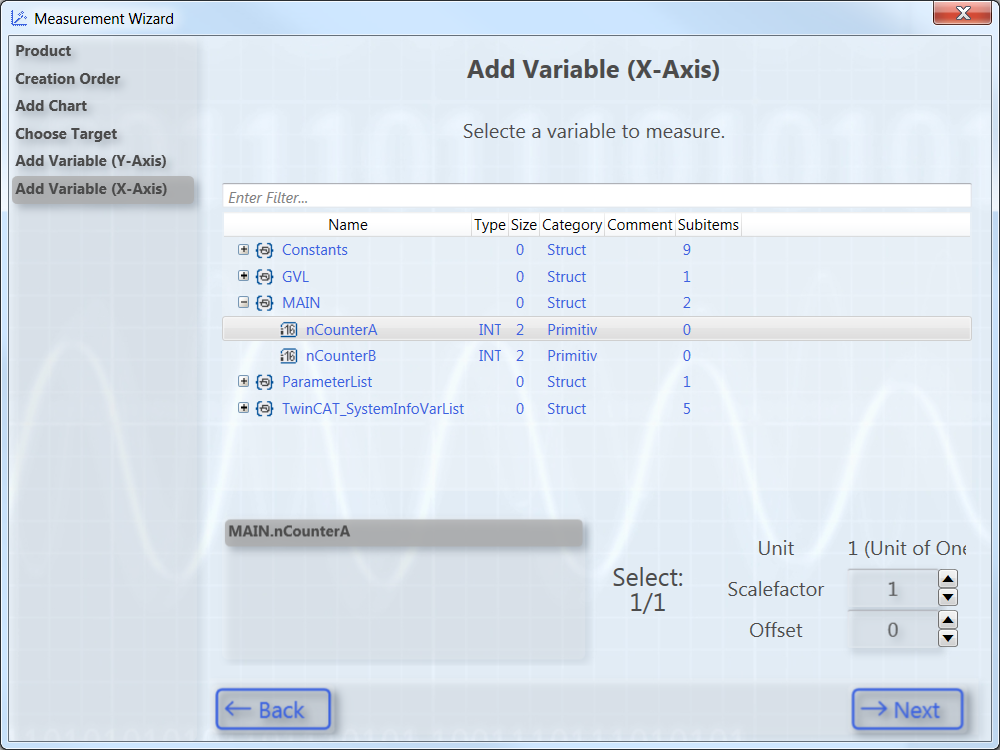Increase the Scalefactor value
Screen dimensions: 1000x750
[948, 579]
